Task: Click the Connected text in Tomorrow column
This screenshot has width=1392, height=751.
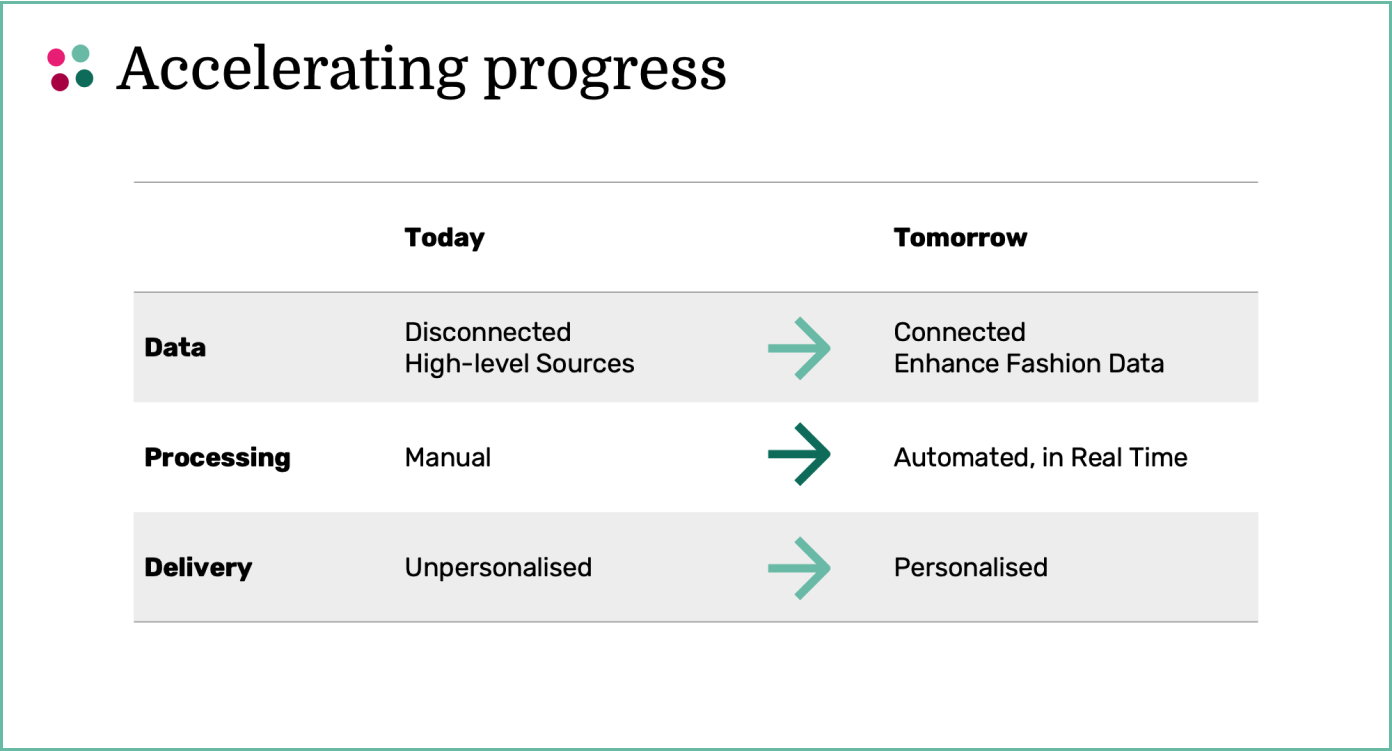Action: coord(960,332)
